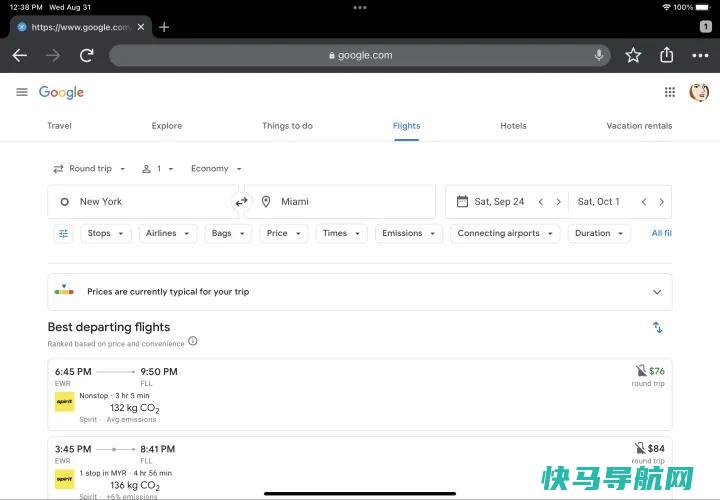Close the google.com tab
The image size is (720, 500).
coord(141,27)
